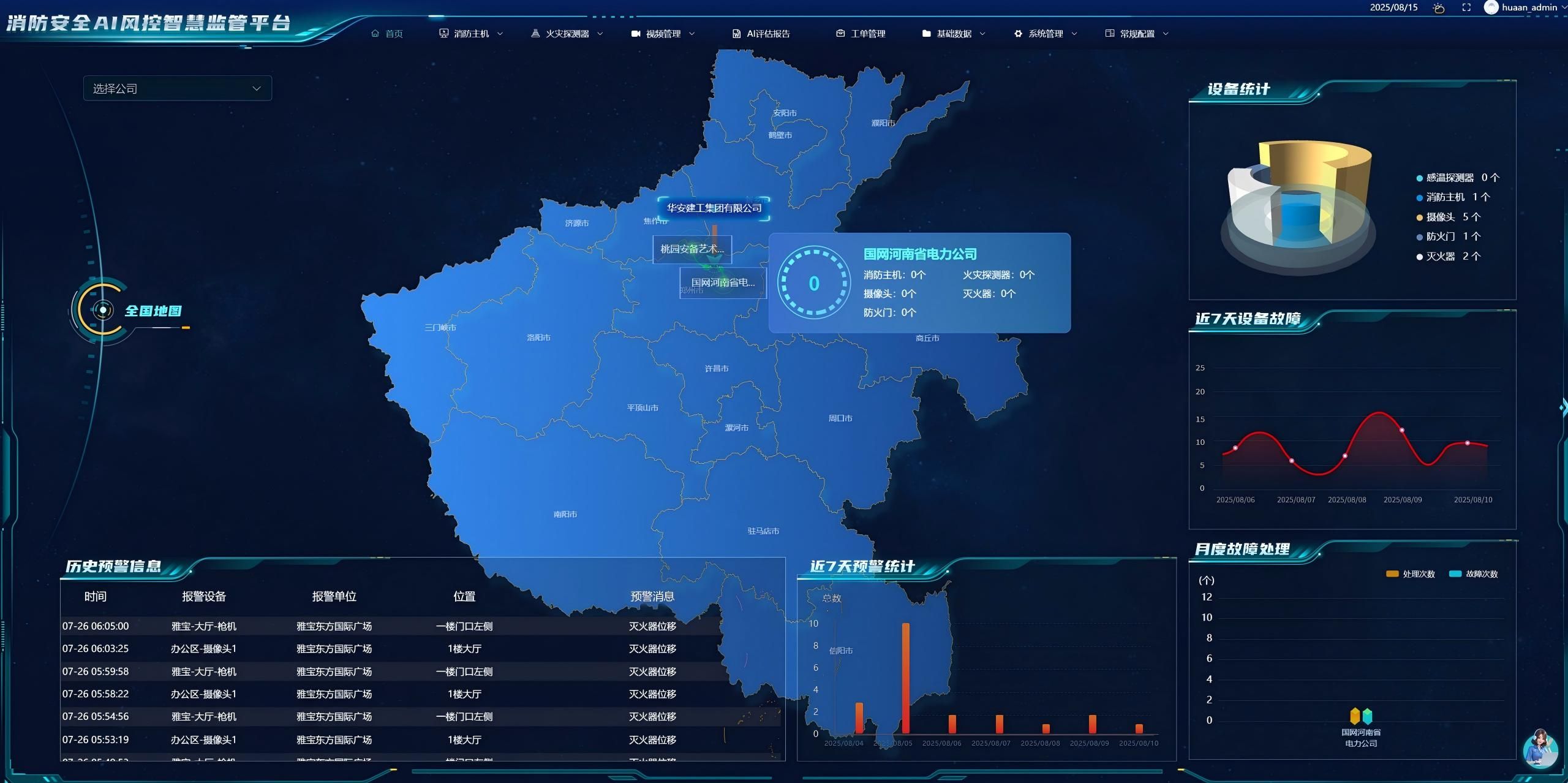
Task: Toggle 故障次数 legend series
Action: coord(1473,574)
